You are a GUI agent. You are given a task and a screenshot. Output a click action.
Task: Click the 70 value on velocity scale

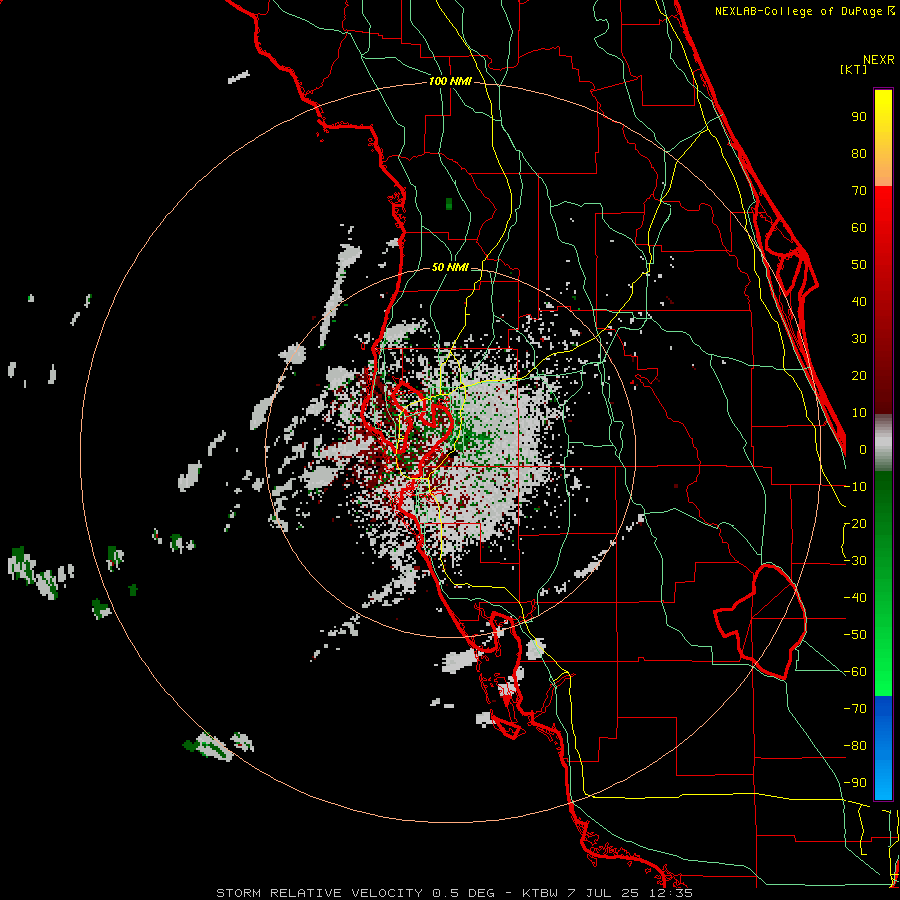859,191
